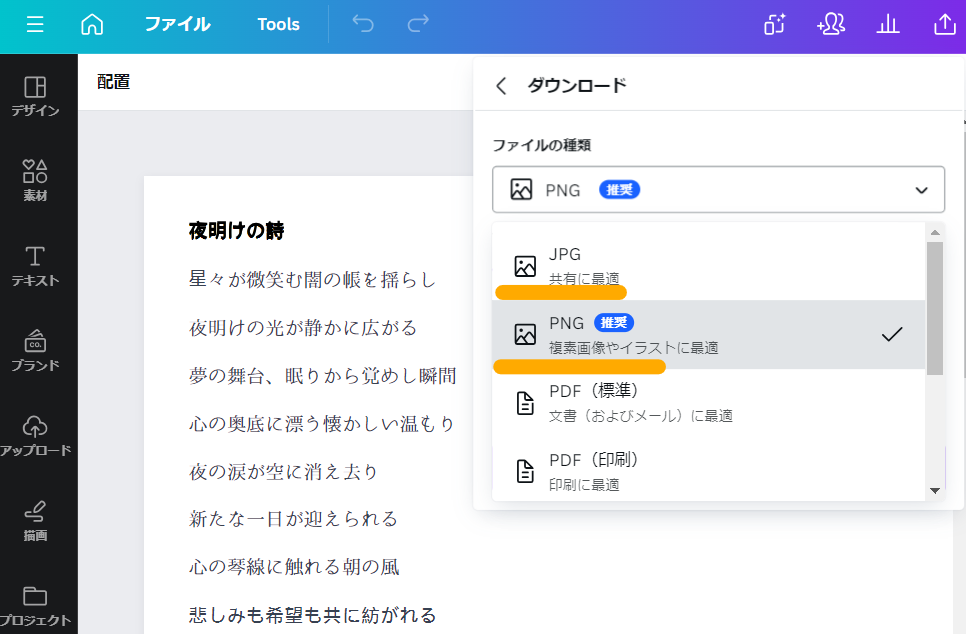
Task: Select the line 夜の涙が空に消え去り
Action: click(x=284, y=471)
